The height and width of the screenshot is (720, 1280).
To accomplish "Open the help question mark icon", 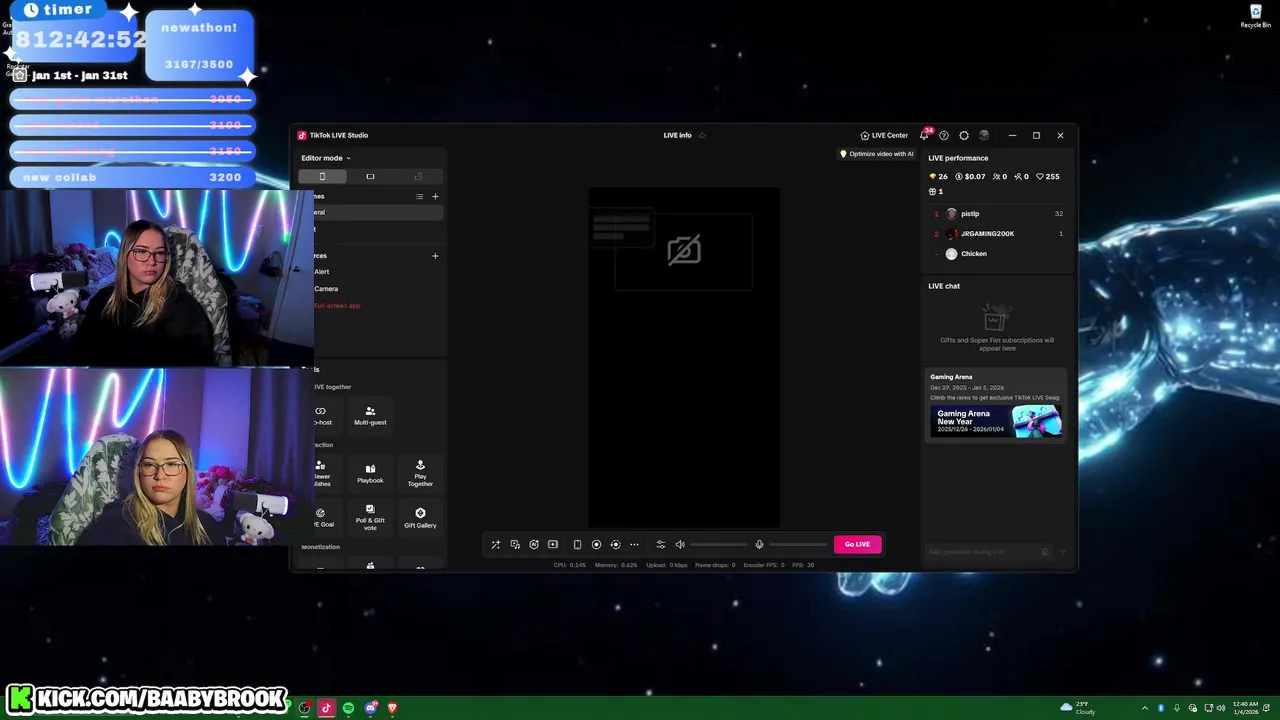I will click(943, 135).
